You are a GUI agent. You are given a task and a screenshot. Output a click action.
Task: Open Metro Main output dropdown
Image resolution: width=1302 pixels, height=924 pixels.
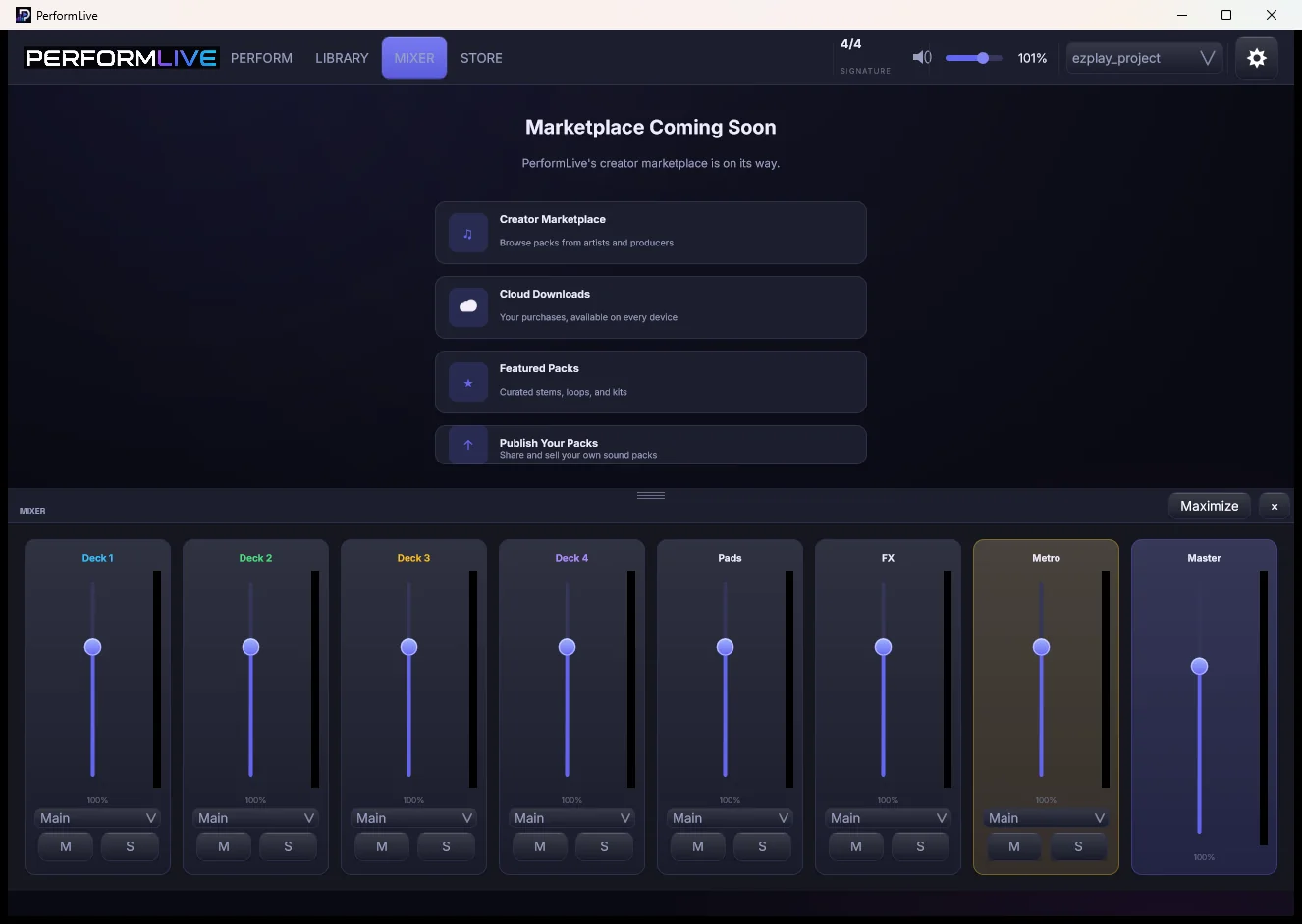[1047, 818]
